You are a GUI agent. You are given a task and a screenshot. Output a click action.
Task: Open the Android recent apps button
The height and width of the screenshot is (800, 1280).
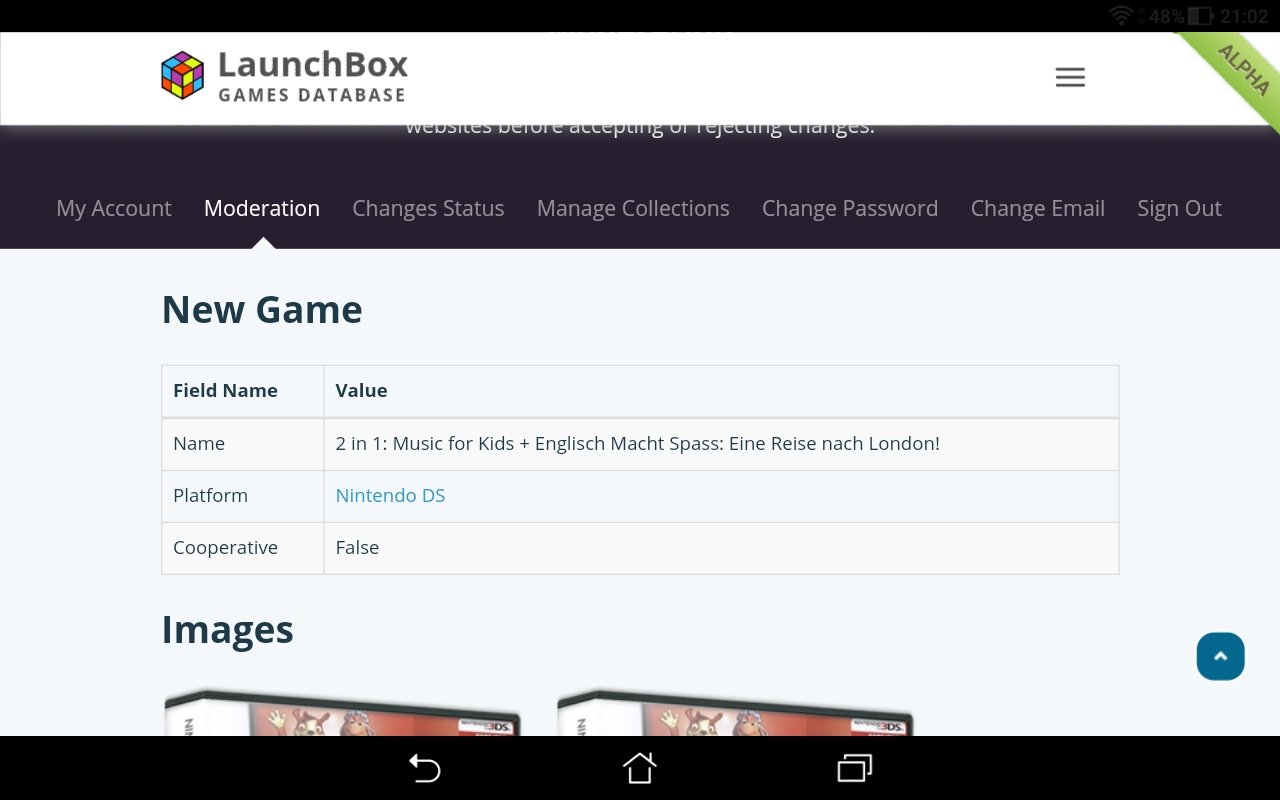pyautogui.click(x=854, y=768)
